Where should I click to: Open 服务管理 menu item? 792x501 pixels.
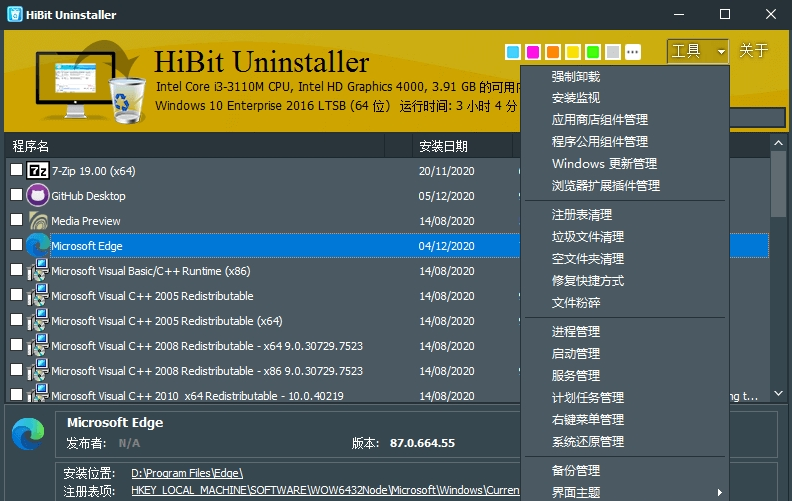[625, 376]
